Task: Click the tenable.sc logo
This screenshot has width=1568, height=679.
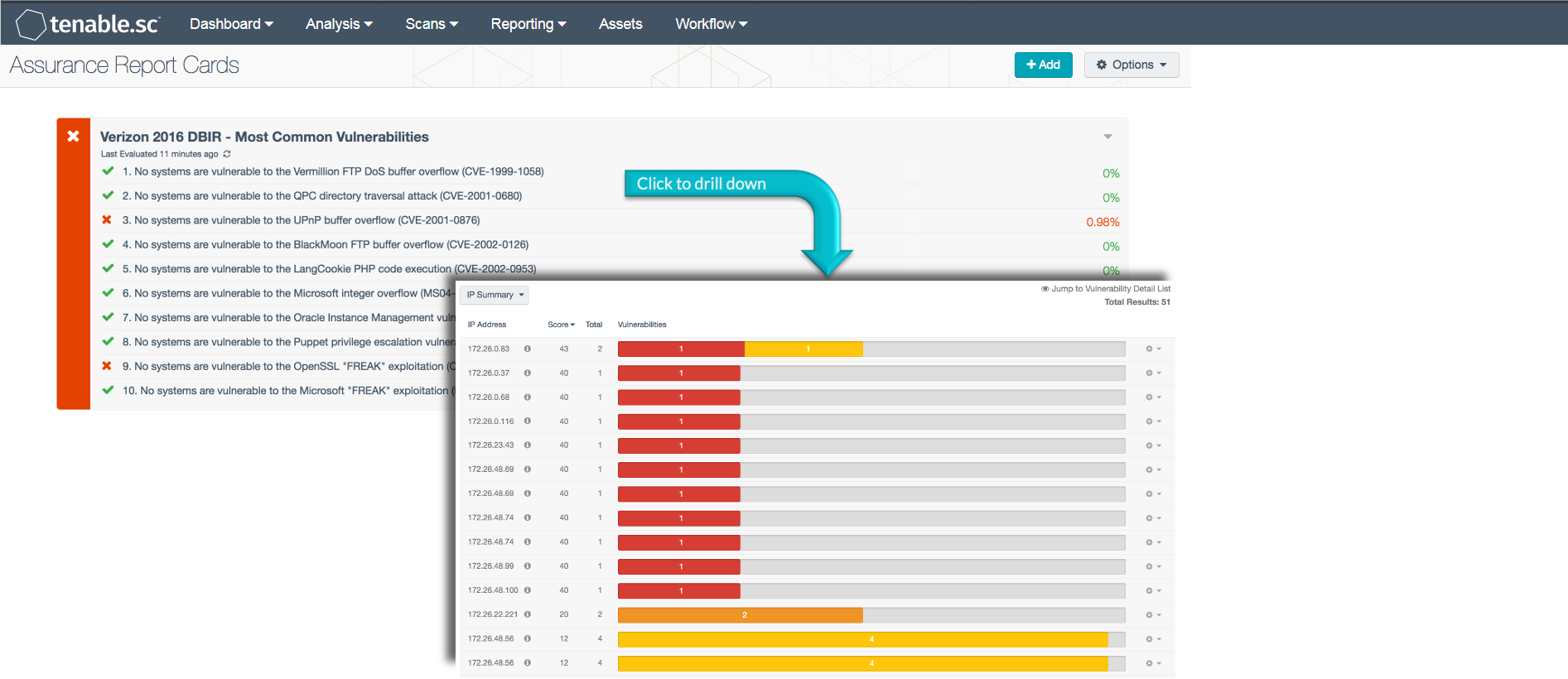Action: click(88, 24)
